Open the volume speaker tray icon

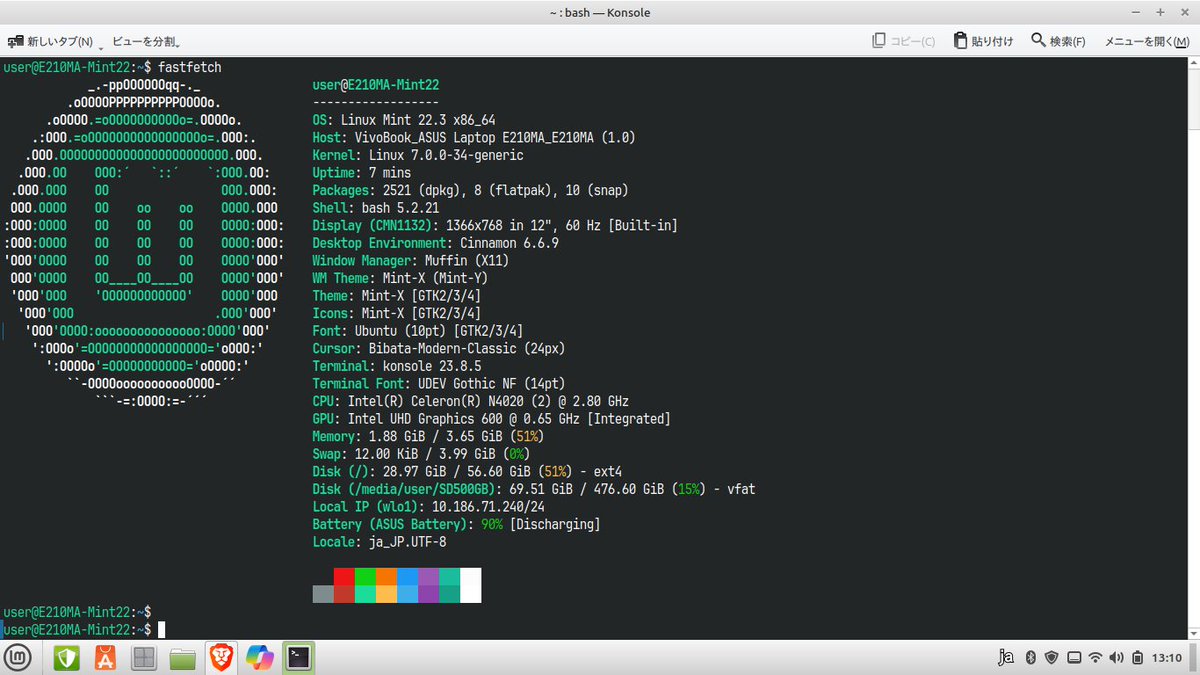1117,658
